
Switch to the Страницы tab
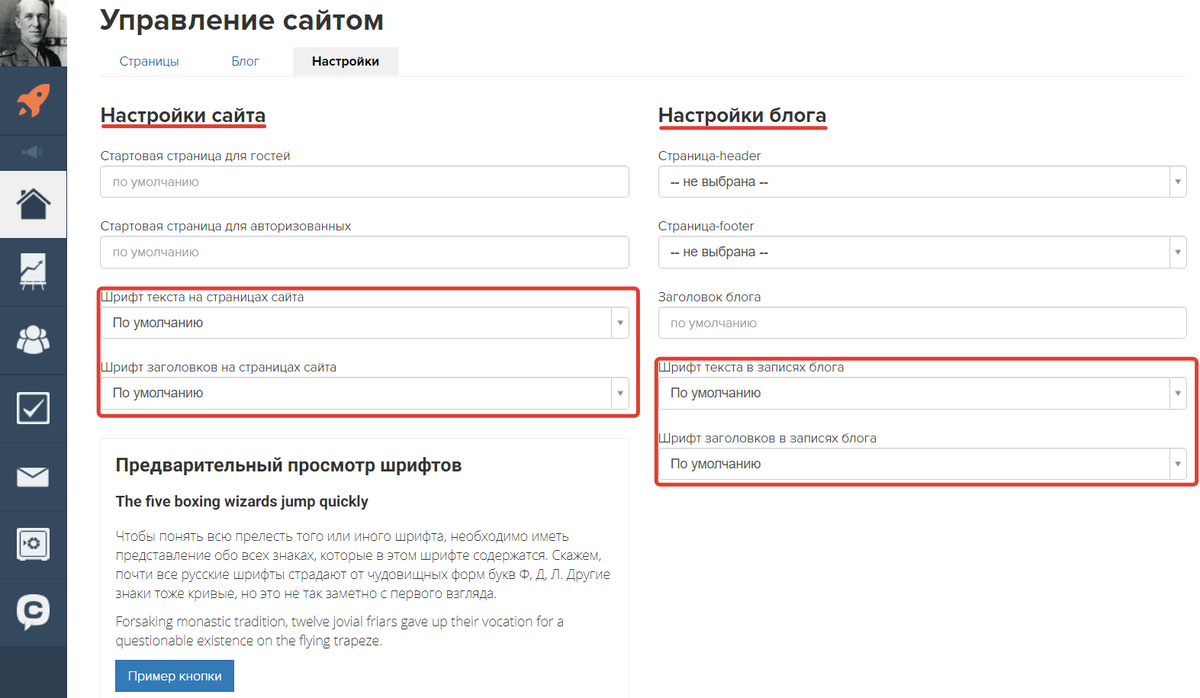pyautogui.click(x=149, y=61)
